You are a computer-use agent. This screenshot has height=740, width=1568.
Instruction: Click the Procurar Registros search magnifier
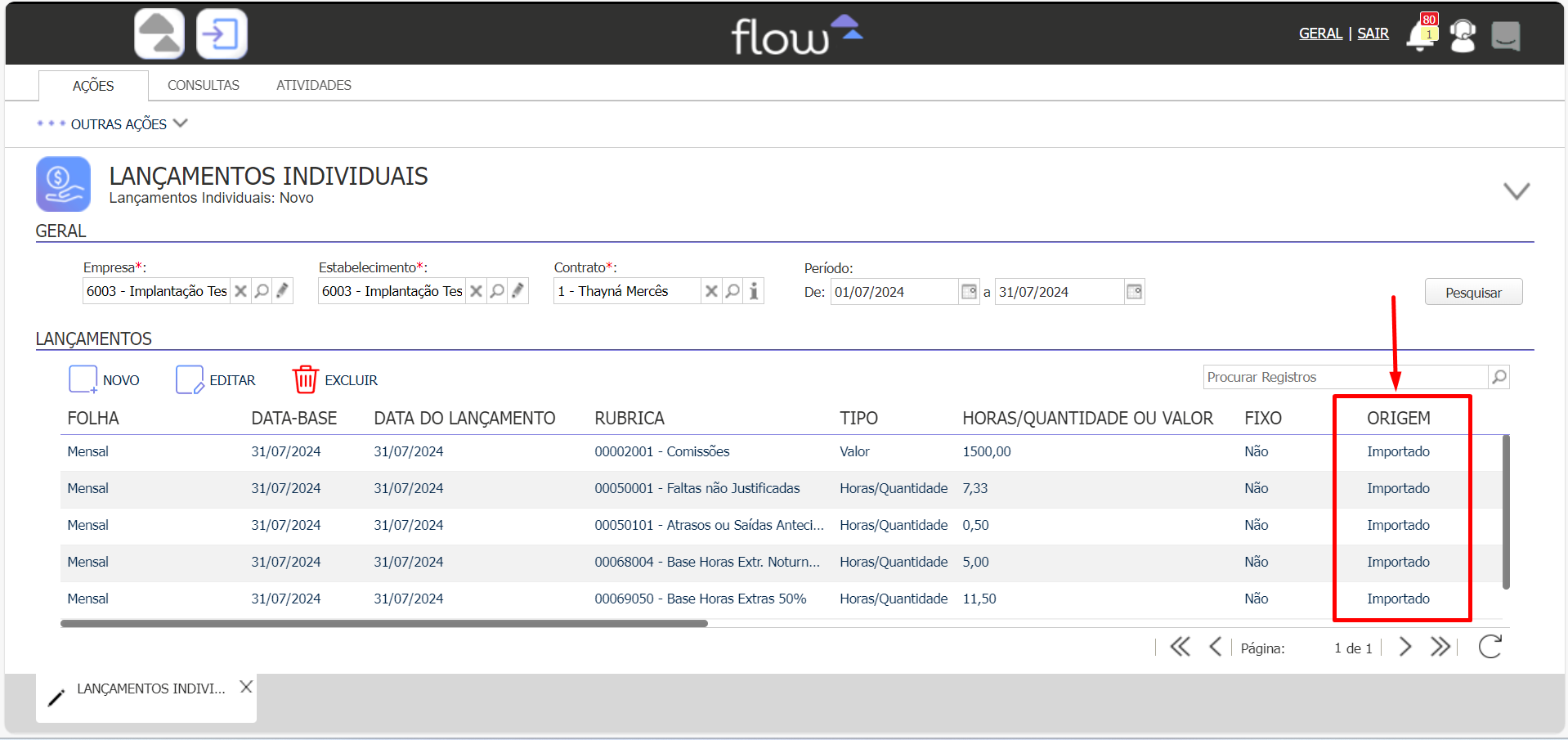tap(1499, 377)
